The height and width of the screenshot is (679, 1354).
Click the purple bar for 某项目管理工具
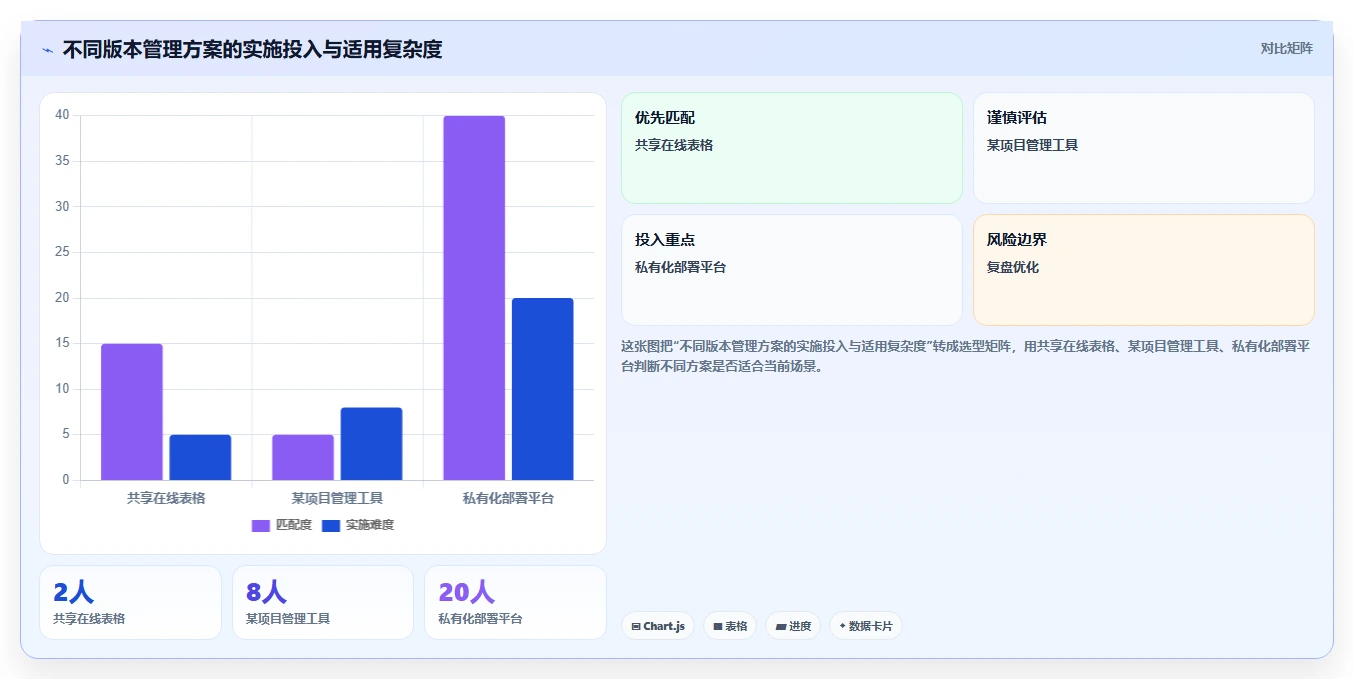click(x=303, y=457)
